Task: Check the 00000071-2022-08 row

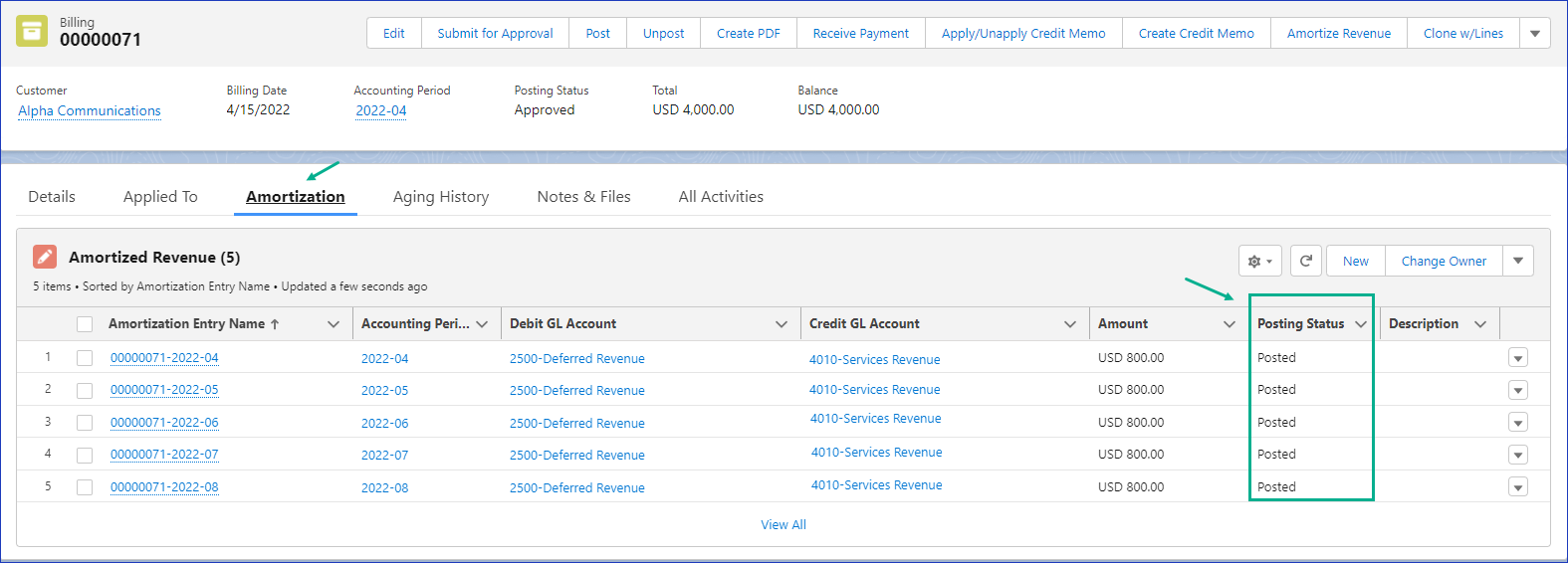Action: (x=85, y=487)
